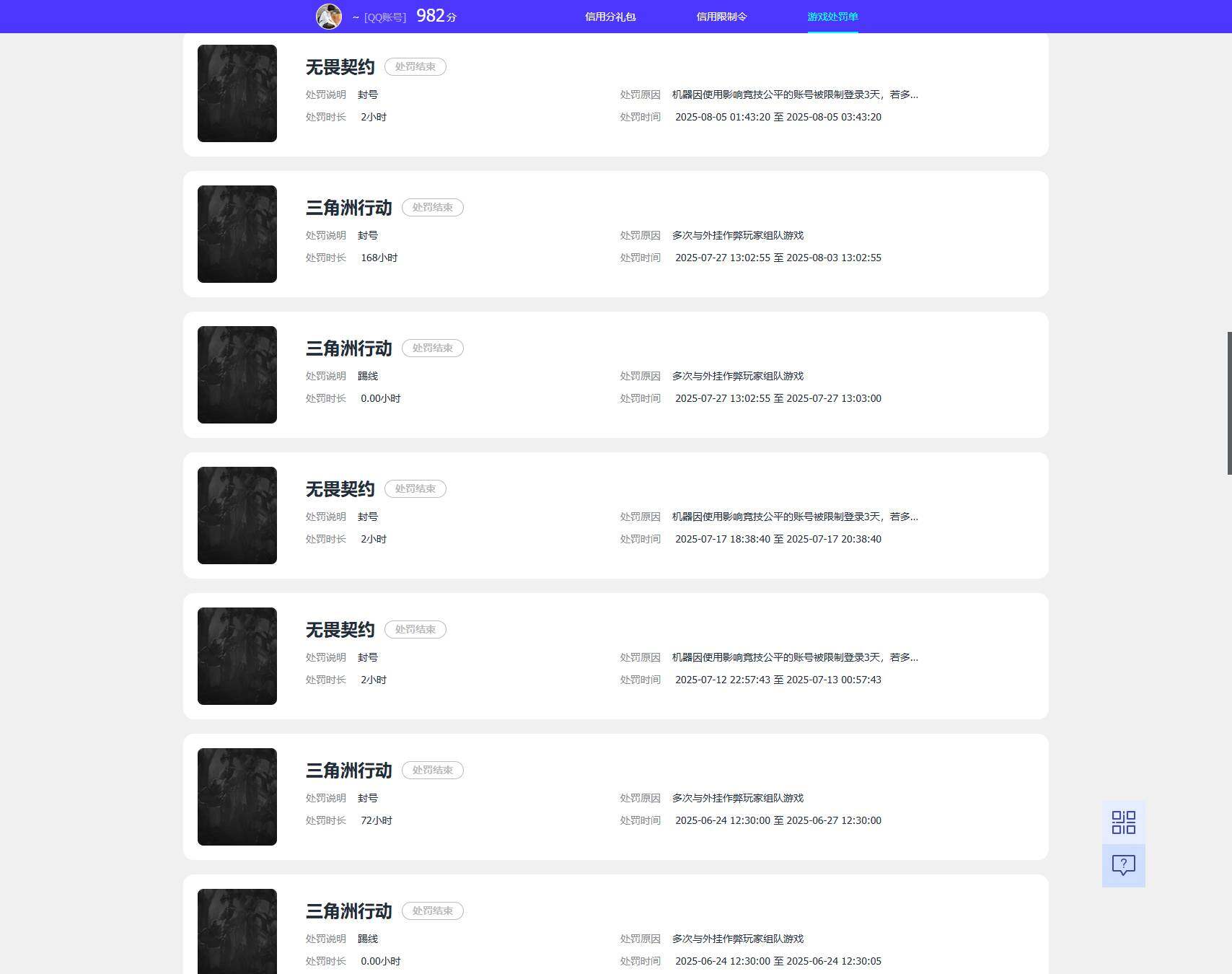Open the 信用分礼包 tab
Image resolution: width=1232 pixels, height=974 pixels.
(x=610, y=17)
